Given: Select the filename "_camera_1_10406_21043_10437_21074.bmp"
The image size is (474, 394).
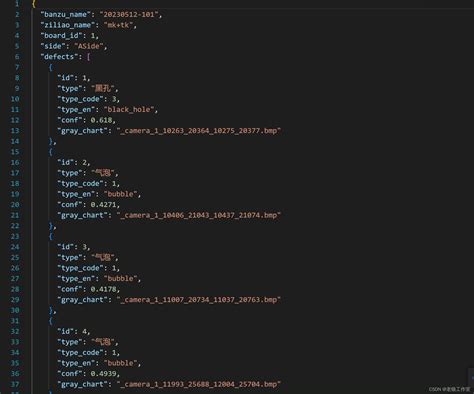Looking at the screenshot, I should [199, 215].
